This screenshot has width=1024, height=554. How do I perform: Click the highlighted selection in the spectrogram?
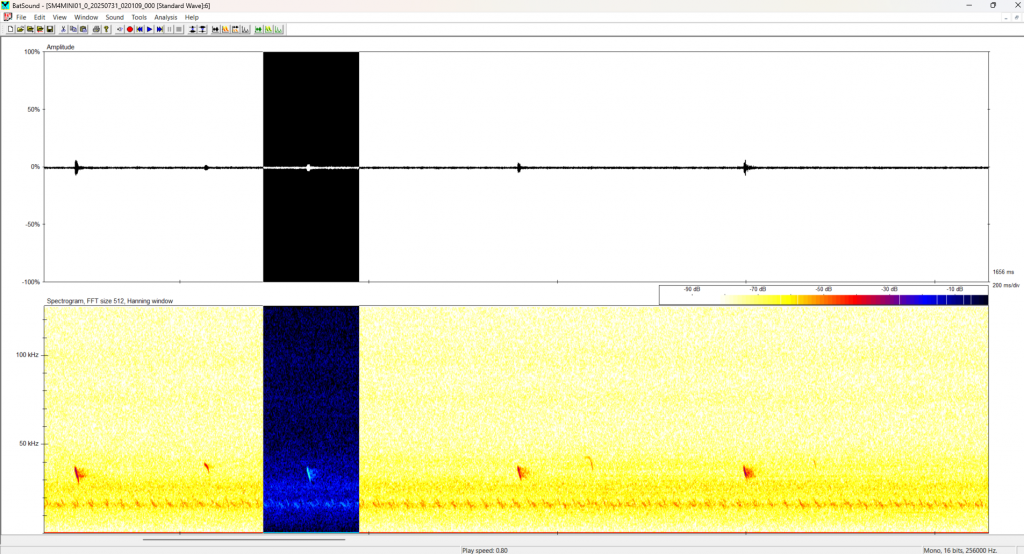[310, 420]
